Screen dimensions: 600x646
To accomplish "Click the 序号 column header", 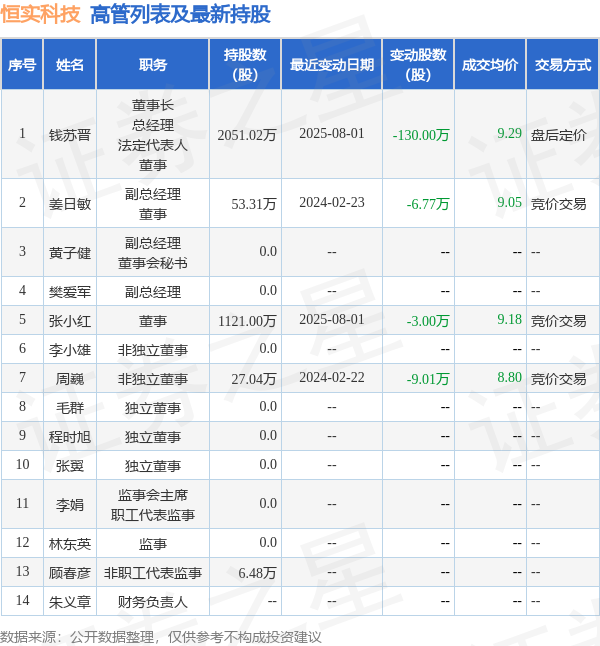I will [22, 65].
